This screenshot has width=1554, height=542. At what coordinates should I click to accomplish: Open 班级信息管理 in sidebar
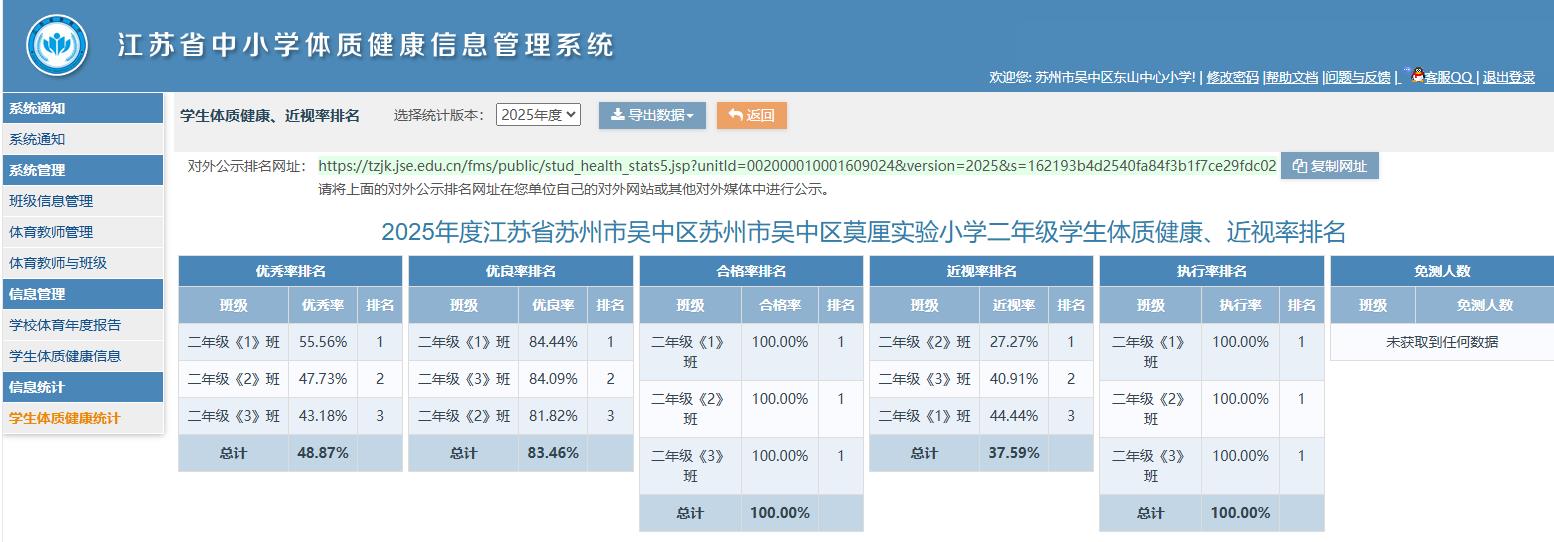[x=83, y=201]
